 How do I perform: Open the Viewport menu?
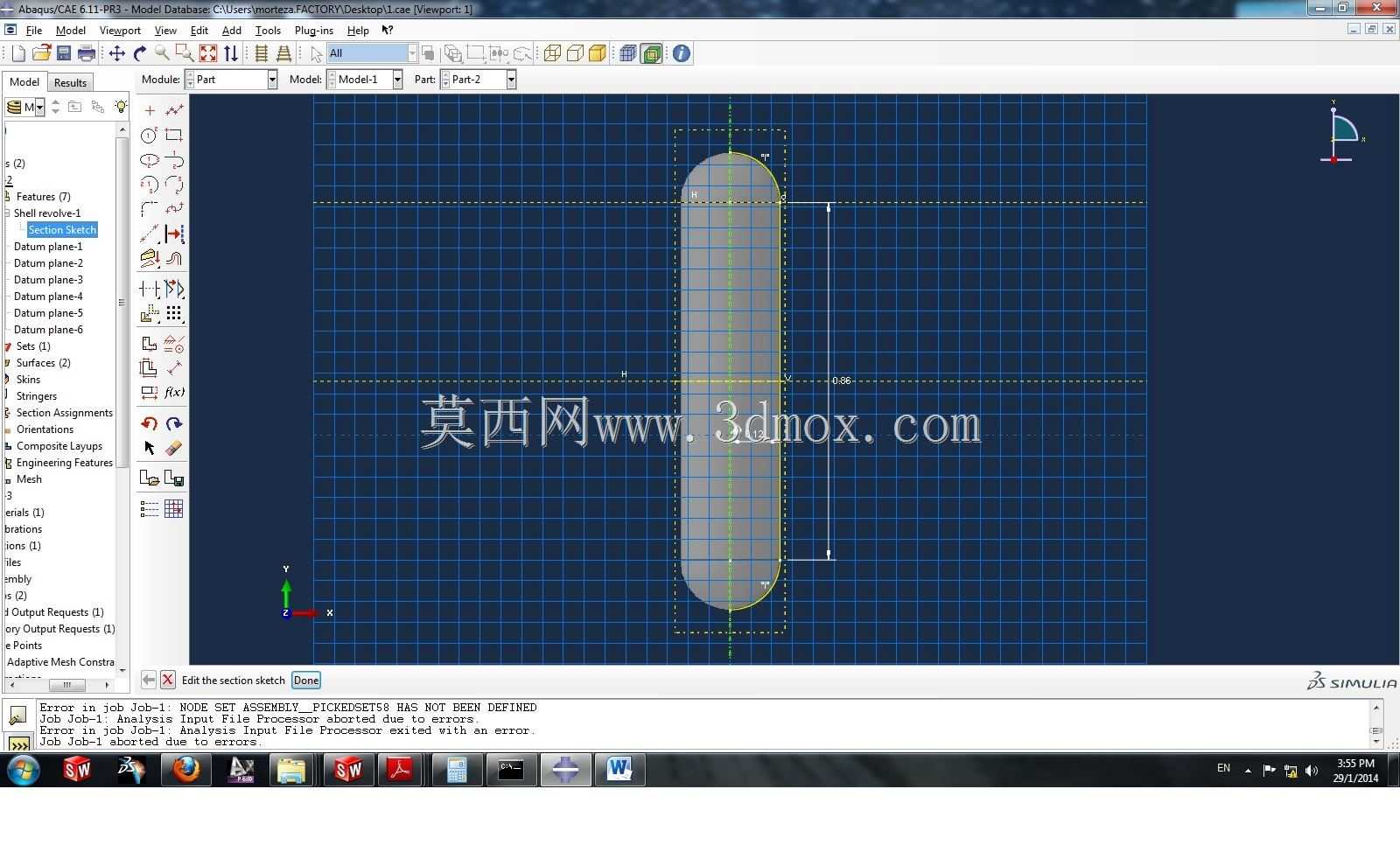(x=120, y=30)
